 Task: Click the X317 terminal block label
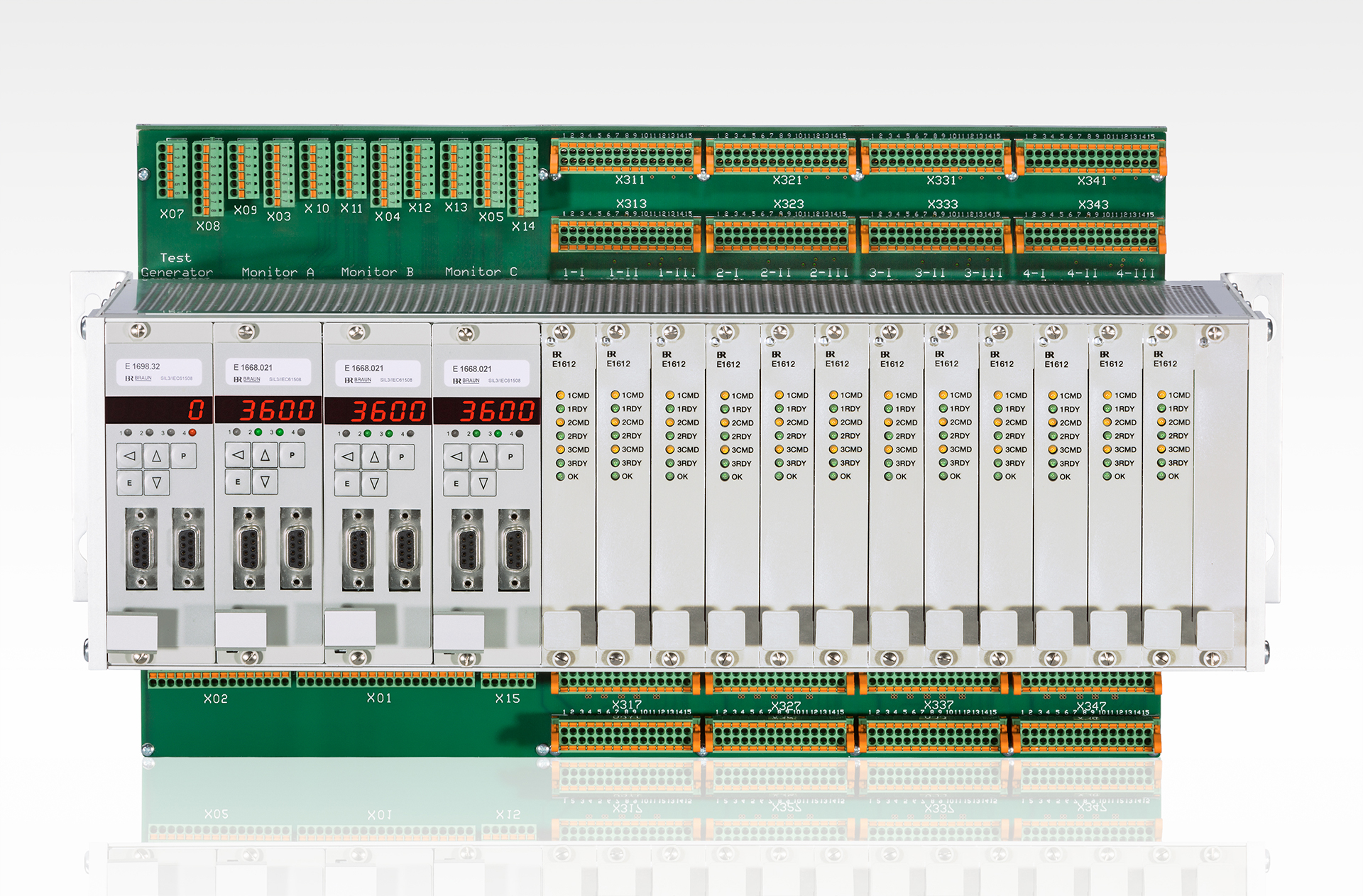(x=627, y=704)
